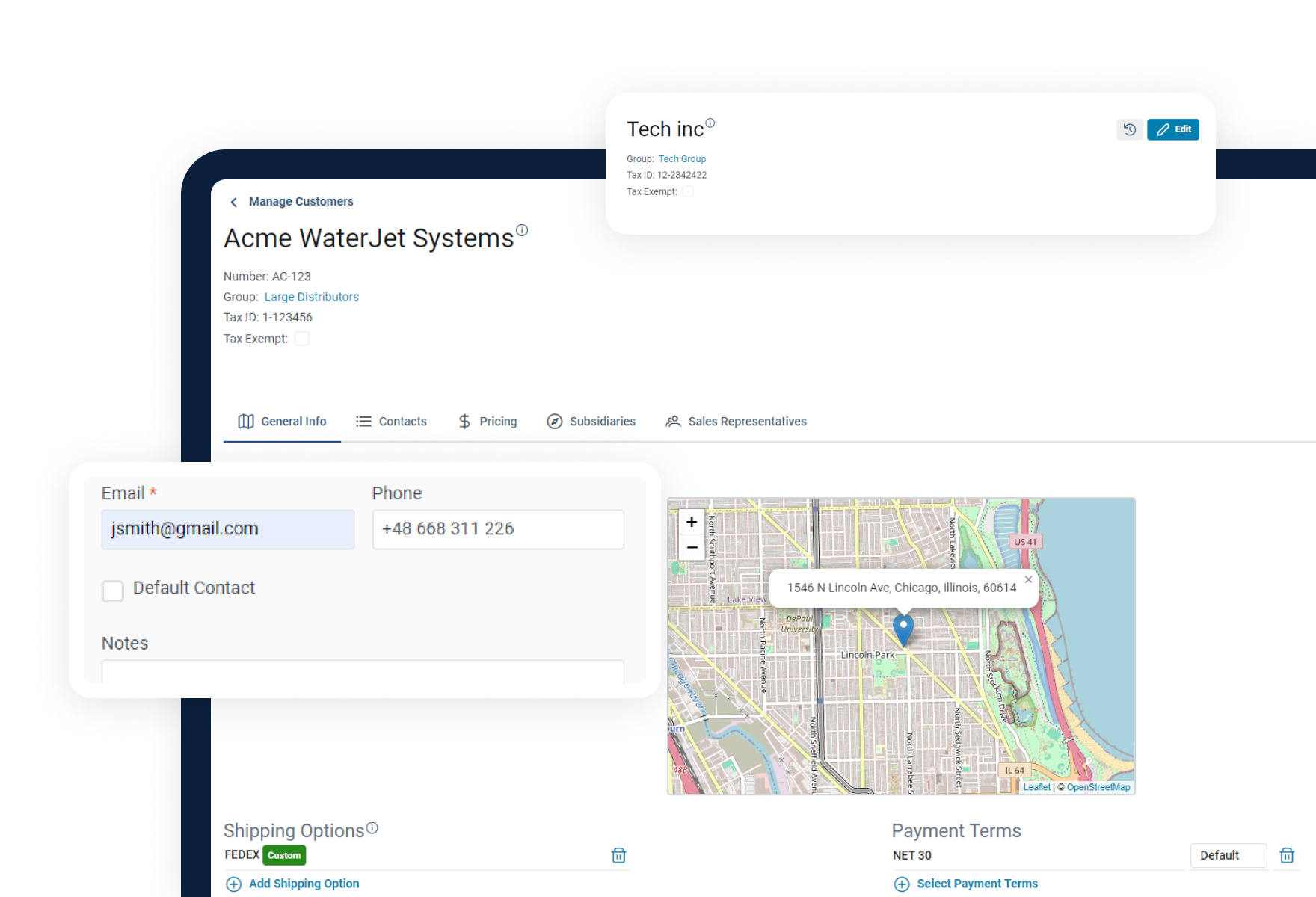The height and width of the screenshot is (897, 1316).
Task: Toggle Tax Exempt checkbox for Acme WaterJet
Action: pos(302,339)
